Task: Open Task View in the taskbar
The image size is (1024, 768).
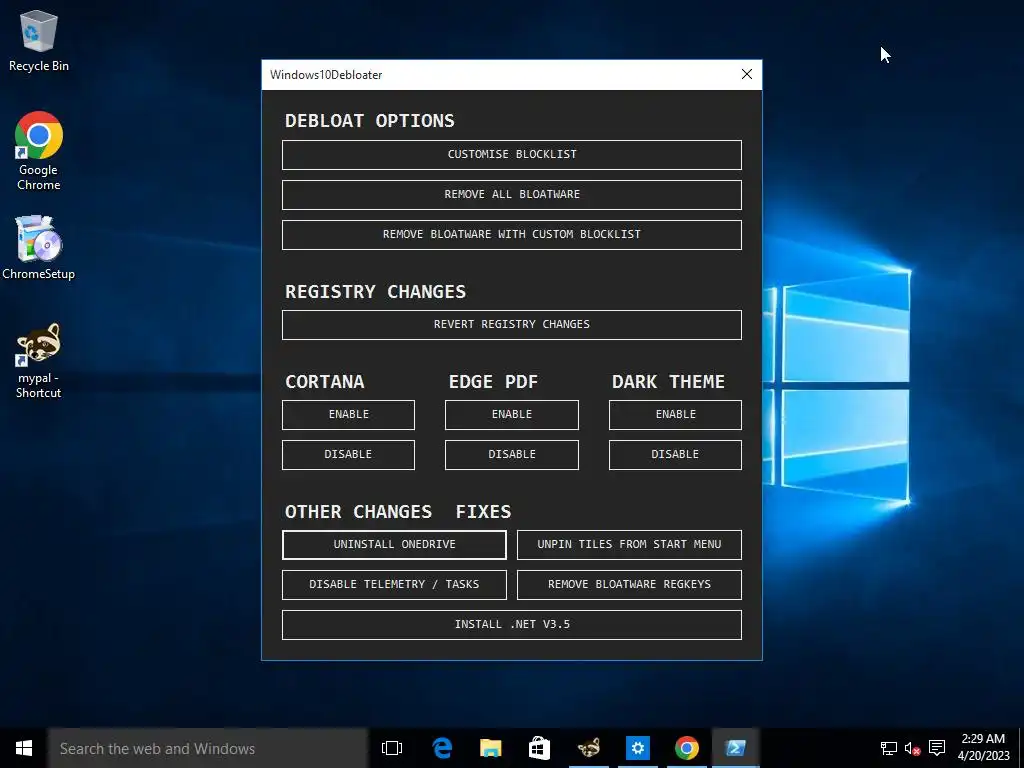Action: click(392, 748)
